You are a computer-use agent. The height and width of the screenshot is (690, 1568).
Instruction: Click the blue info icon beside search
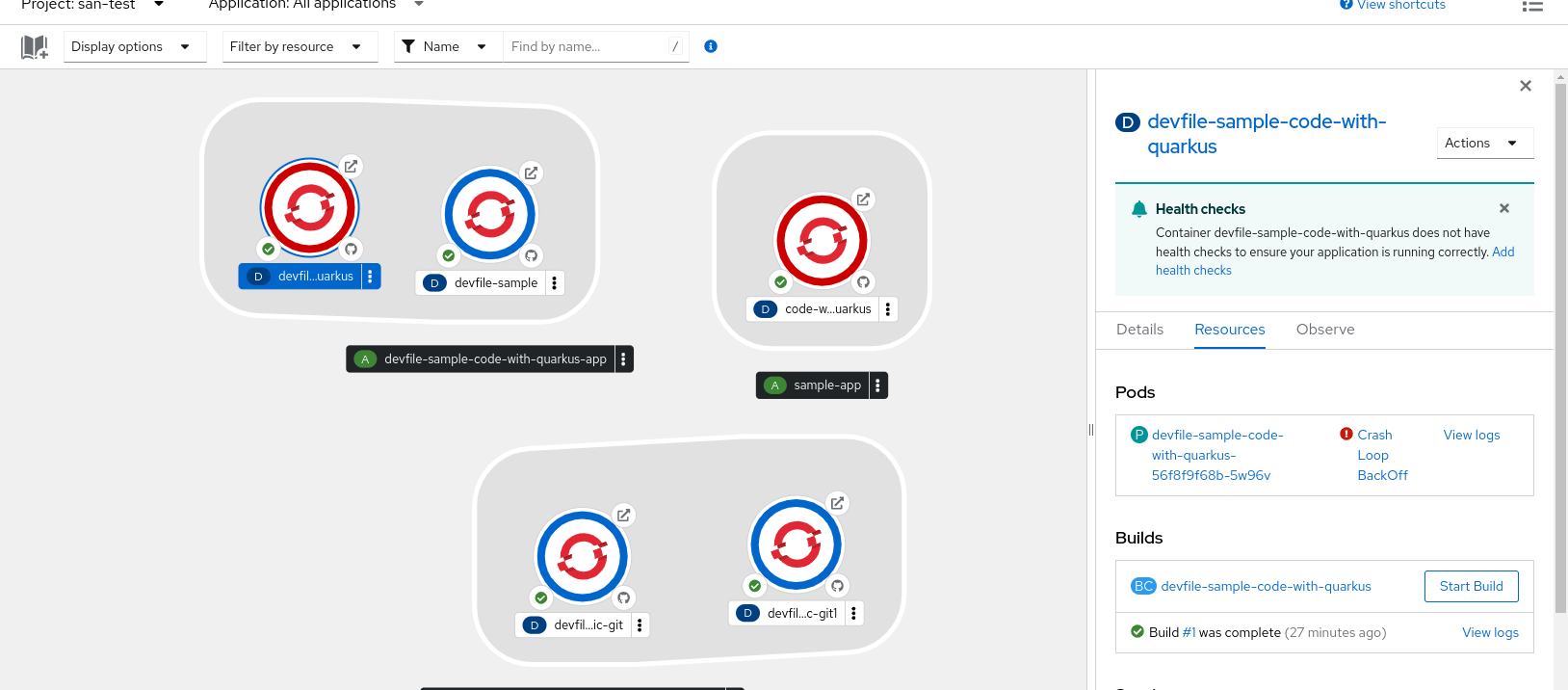[x=711, y=46]
